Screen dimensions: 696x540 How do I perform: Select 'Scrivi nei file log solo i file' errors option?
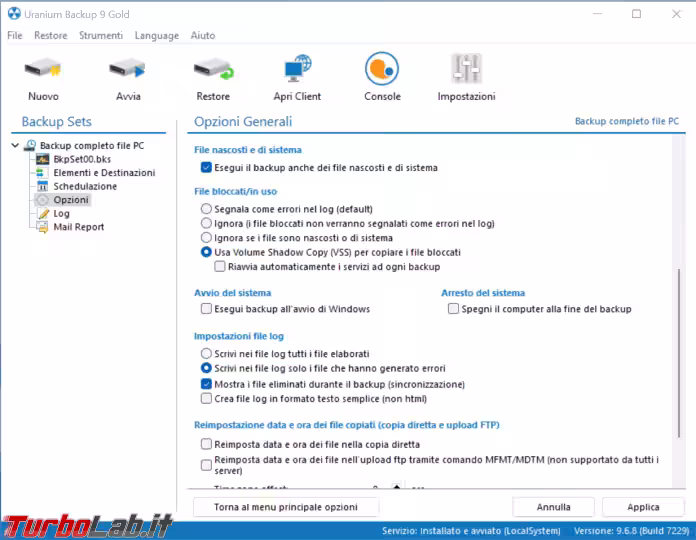(206, 368)
